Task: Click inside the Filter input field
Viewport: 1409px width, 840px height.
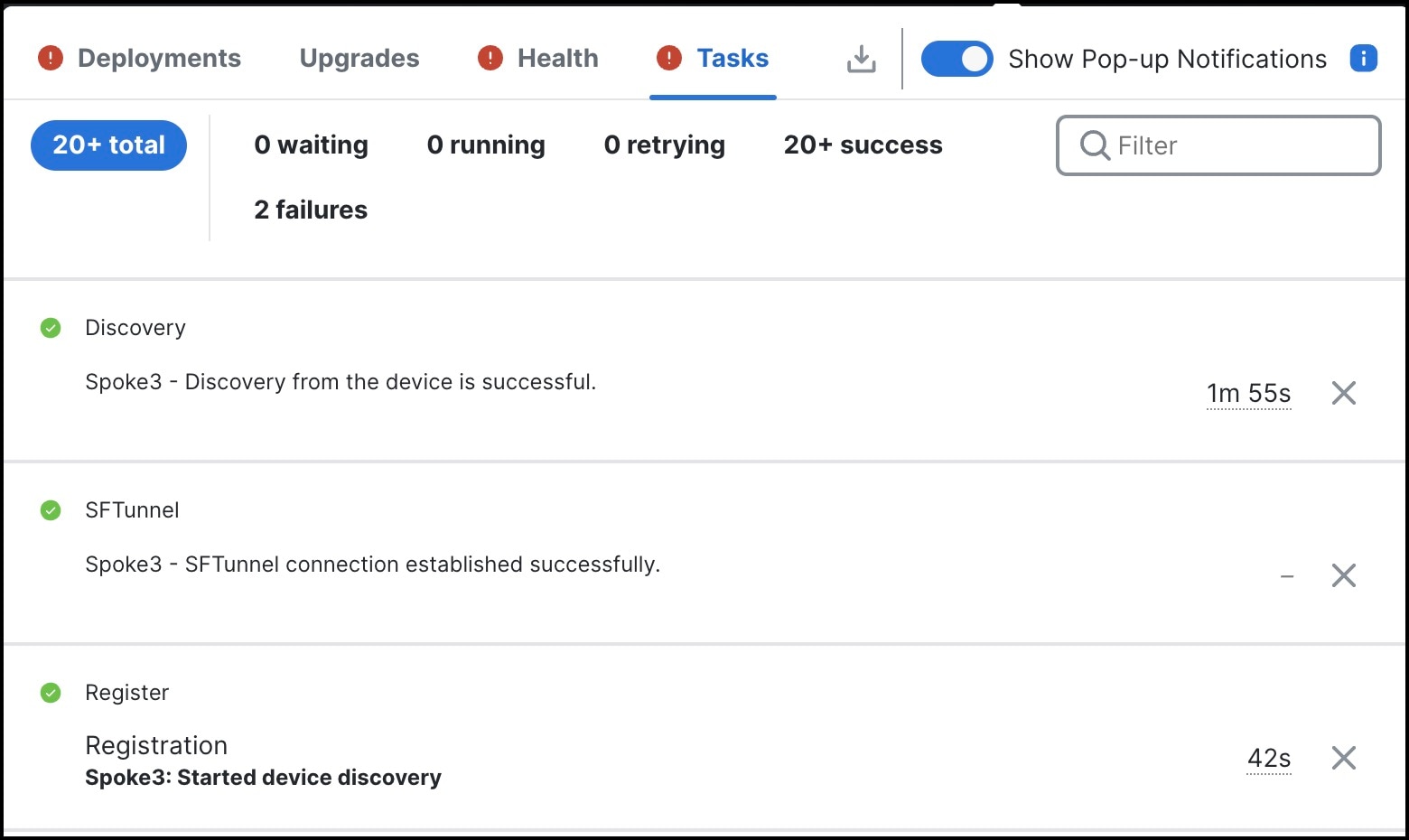Action: pyautogui.click(x=1219, y=145)
